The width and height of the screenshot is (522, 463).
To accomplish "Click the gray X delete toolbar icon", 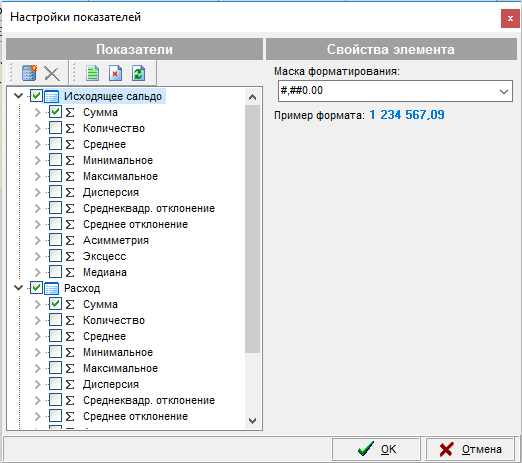I will point(52,74).
